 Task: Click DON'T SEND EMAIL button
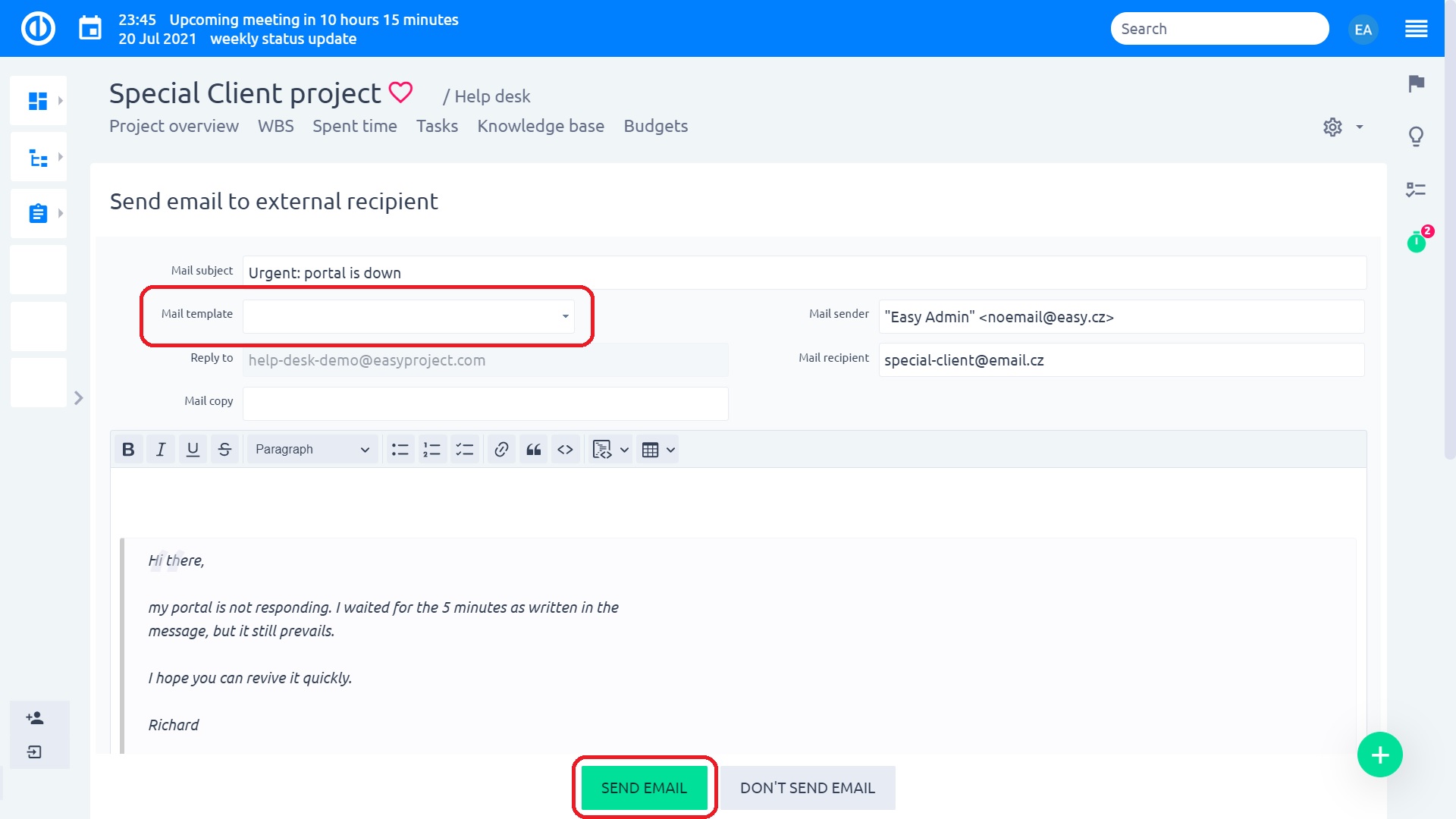pyautogui.click(x=808, y=788)
